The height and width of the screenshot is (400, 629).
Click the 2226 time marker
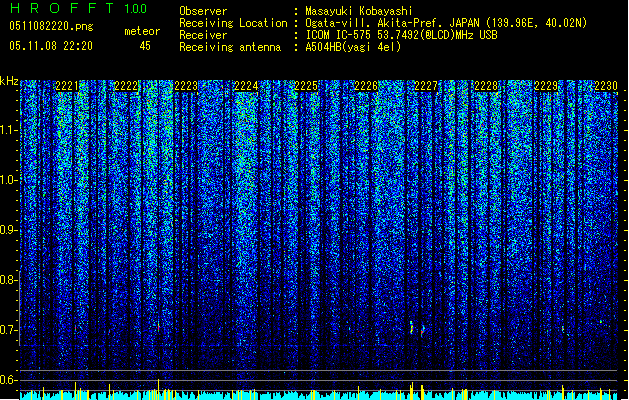(366, 86)
